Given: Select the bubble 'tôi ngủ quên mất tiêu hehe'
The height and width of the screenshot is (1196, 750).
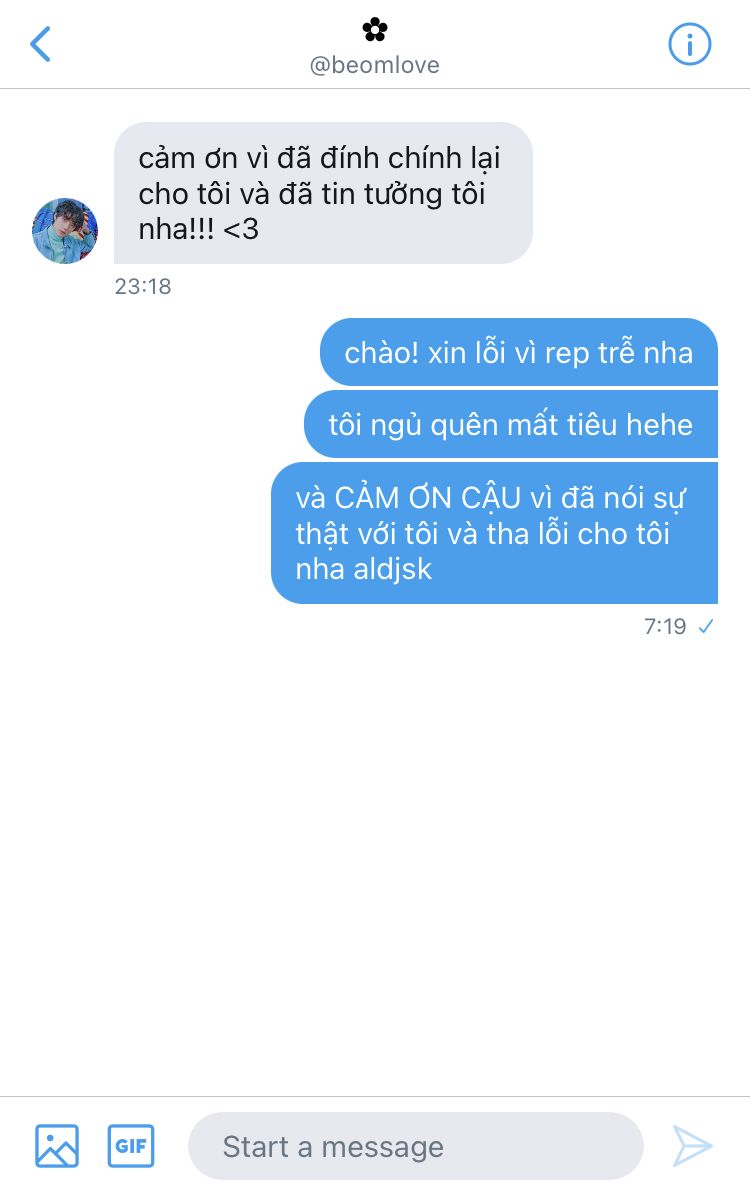Looking at the screenshot, I should (x=510, y=424).
